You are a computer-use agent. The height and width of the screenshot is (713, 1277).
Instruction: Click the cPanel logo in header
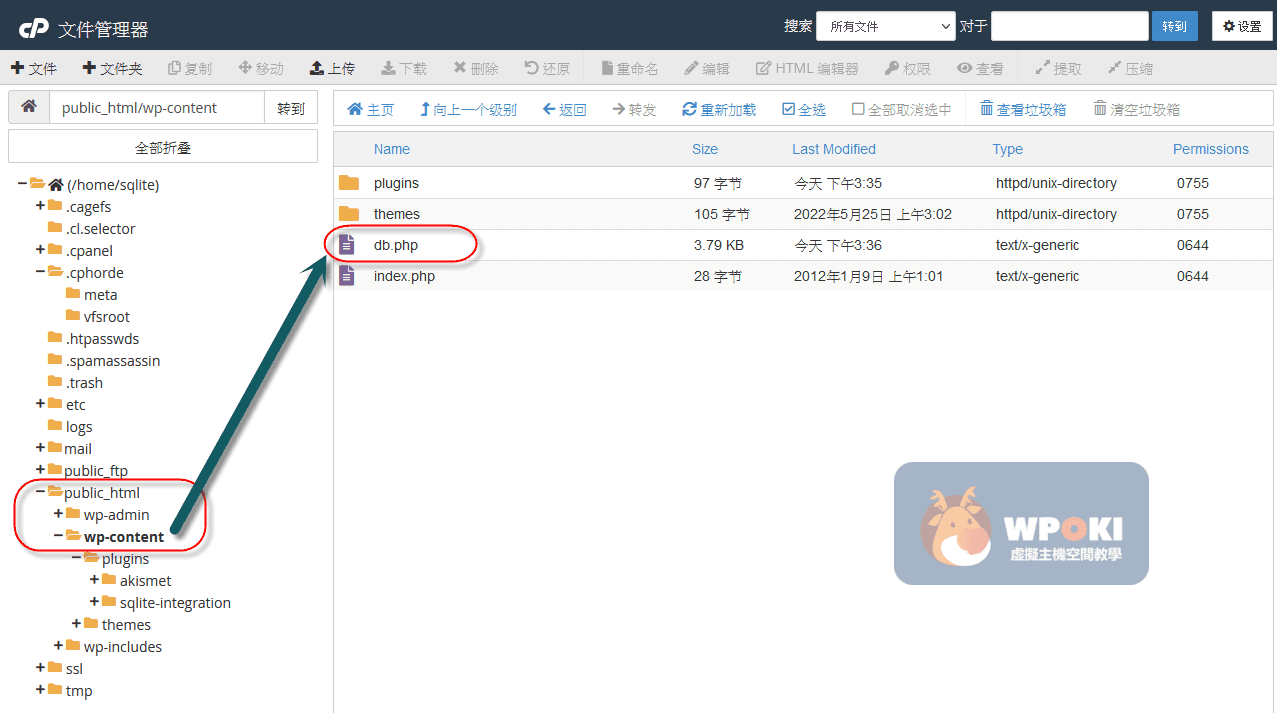pyautogui.click(x=35, y=28)
